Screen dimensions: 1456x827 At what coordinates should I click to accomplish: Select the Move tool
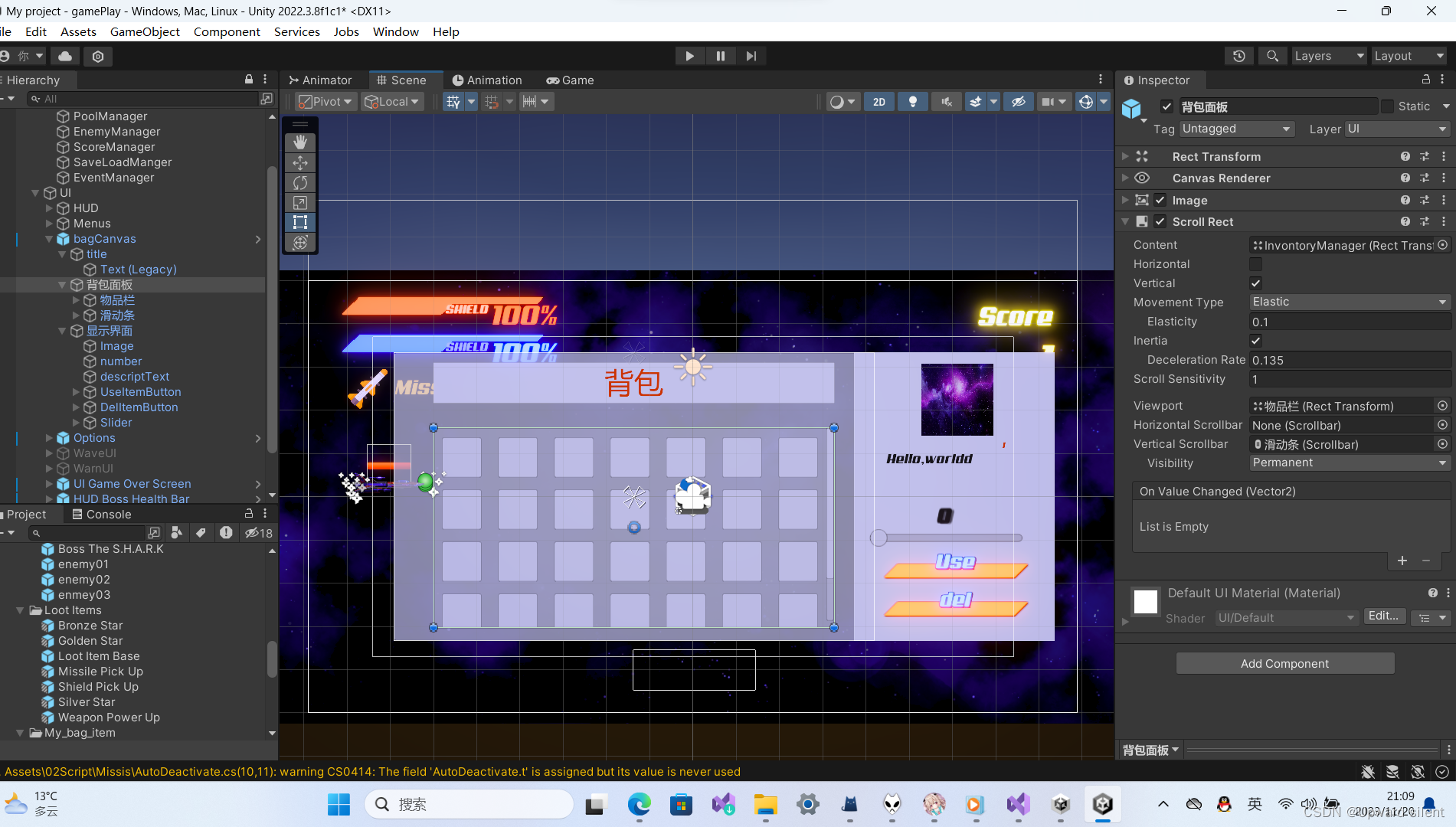click(299, 162)
